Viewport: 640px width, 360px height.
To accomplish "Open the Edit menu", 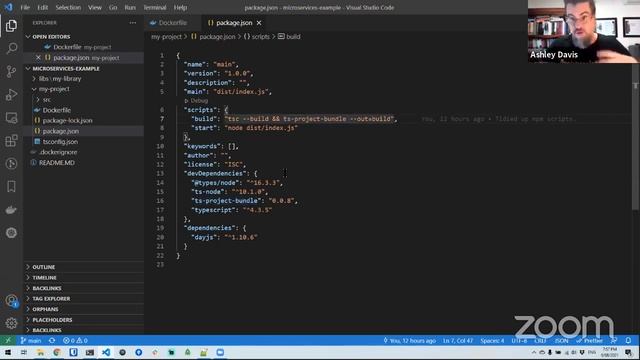I will (42, 7).
